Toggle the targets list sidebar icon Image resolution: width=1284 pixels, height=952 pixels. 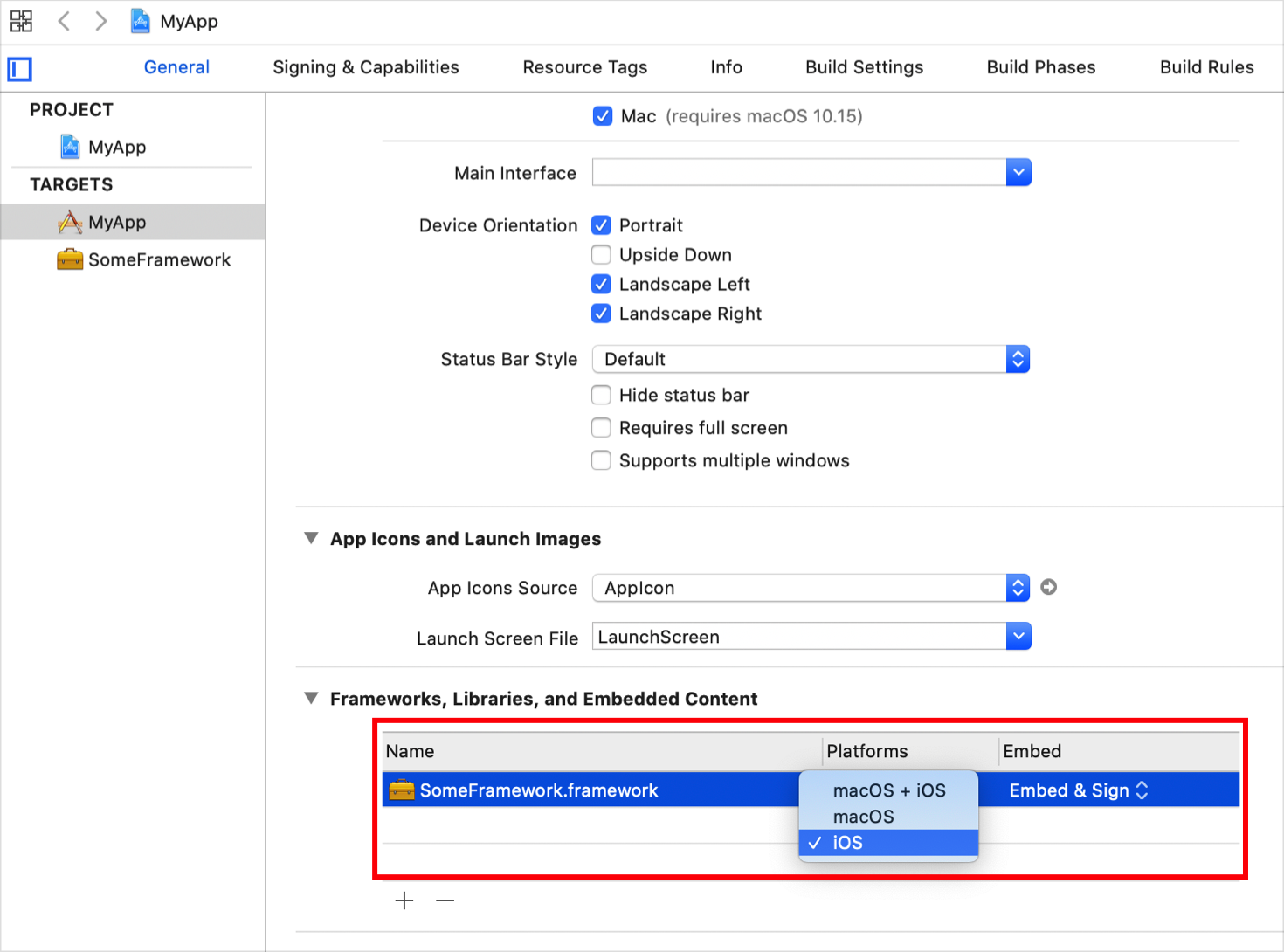tap(19, 69)
